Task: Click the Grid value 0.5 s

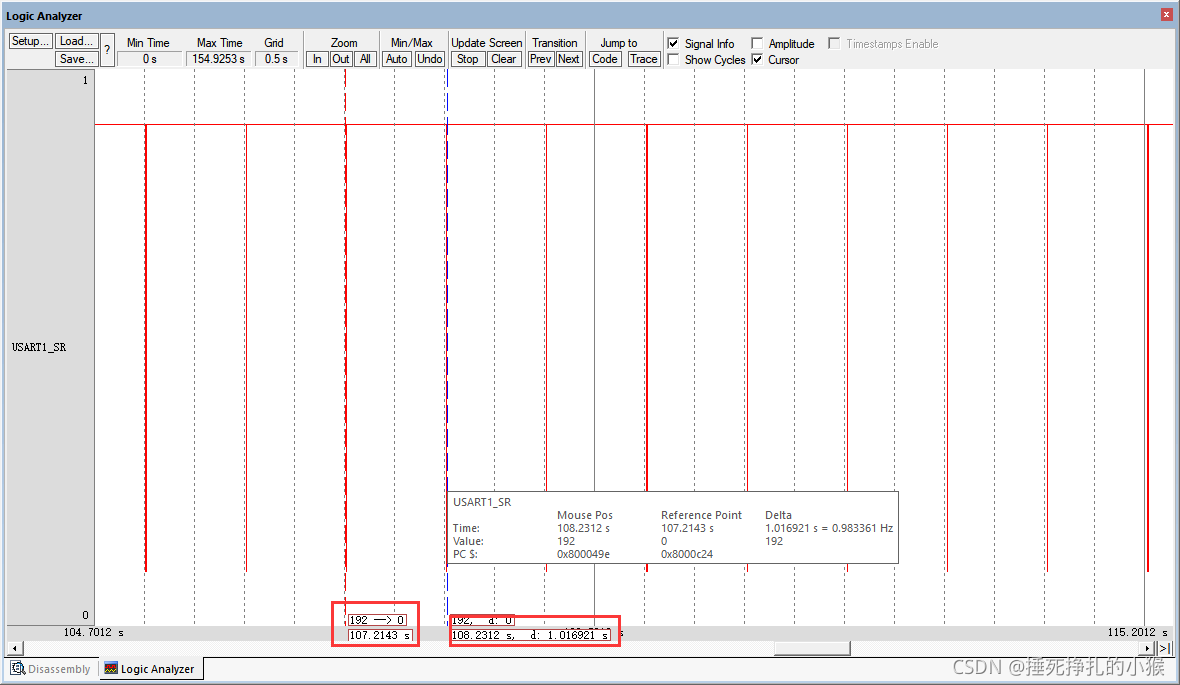Action: tap(276, 59)
